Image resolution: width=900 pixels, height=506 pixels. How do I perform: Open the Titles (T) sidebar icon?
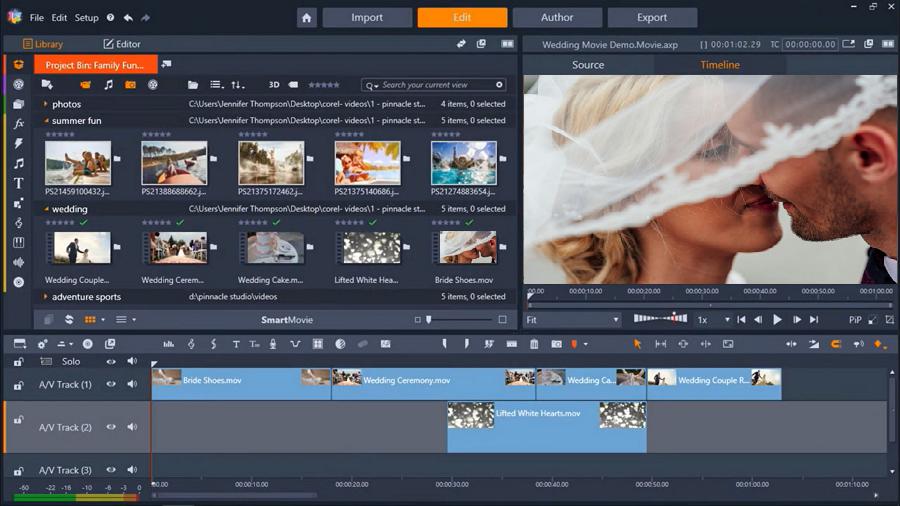tap(19, 183)
